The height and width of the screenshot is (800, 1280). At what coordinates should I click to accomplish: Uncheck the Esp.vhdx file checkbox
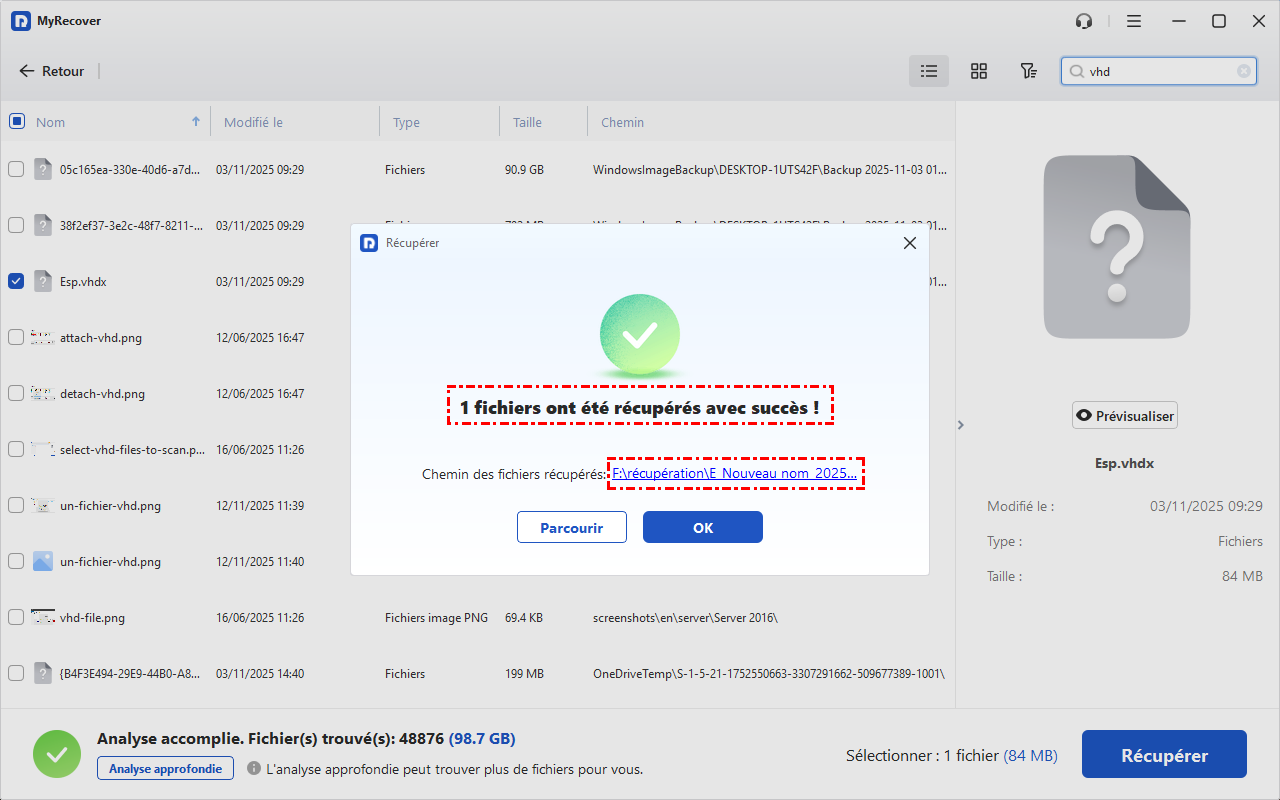click(16, 281)
